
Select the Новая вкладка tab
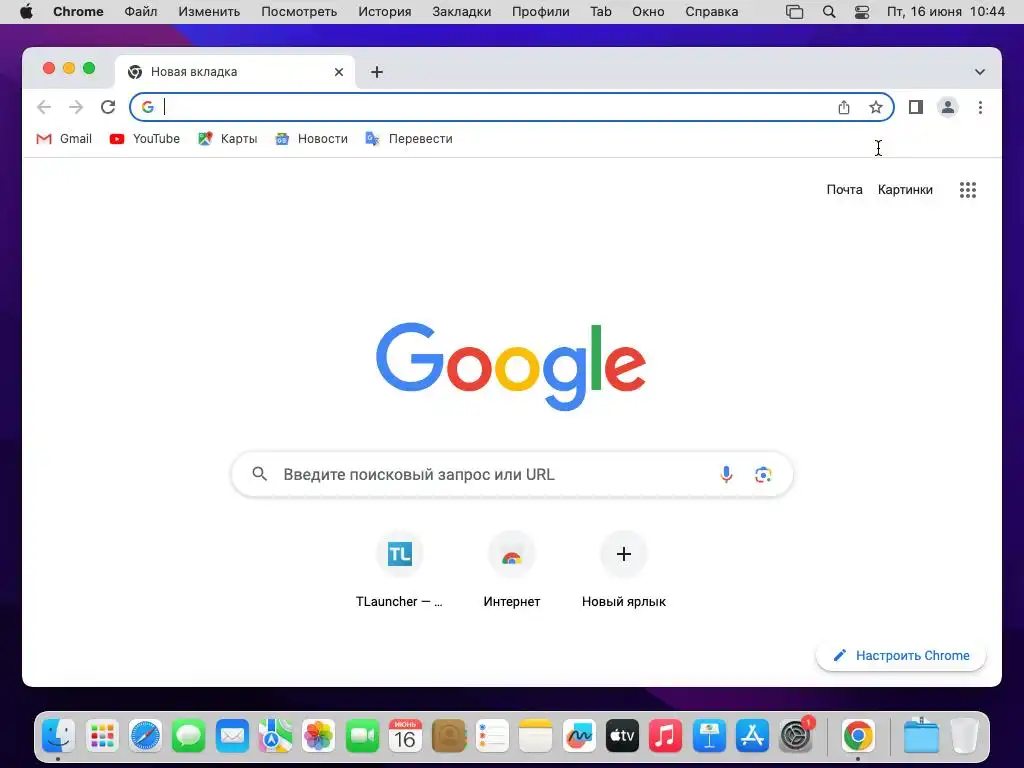pyautogui.click(x=235, y=72)
